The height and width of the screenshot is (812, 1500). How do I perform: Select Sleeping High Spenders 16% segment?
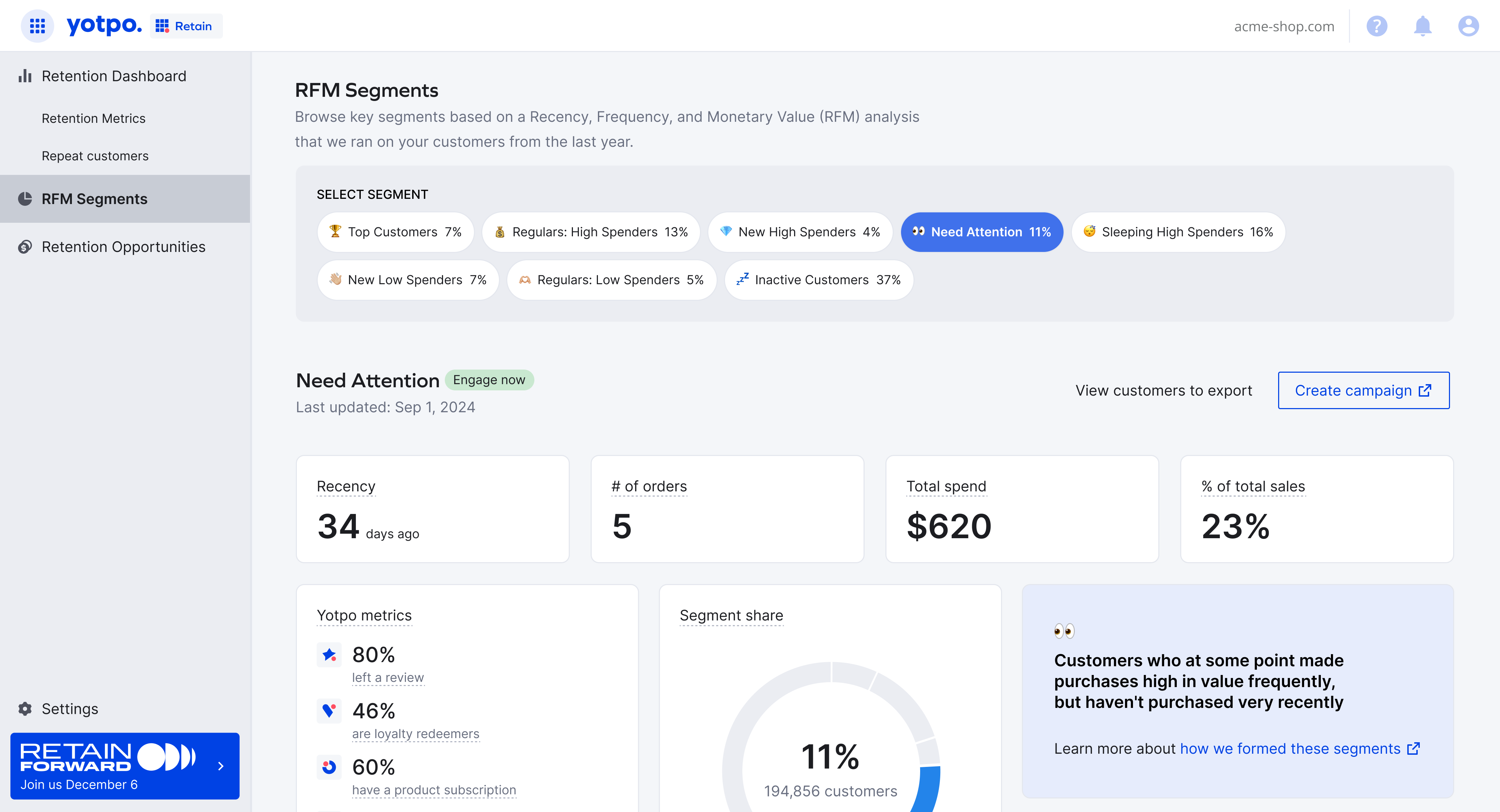[x=1178, y=232]
